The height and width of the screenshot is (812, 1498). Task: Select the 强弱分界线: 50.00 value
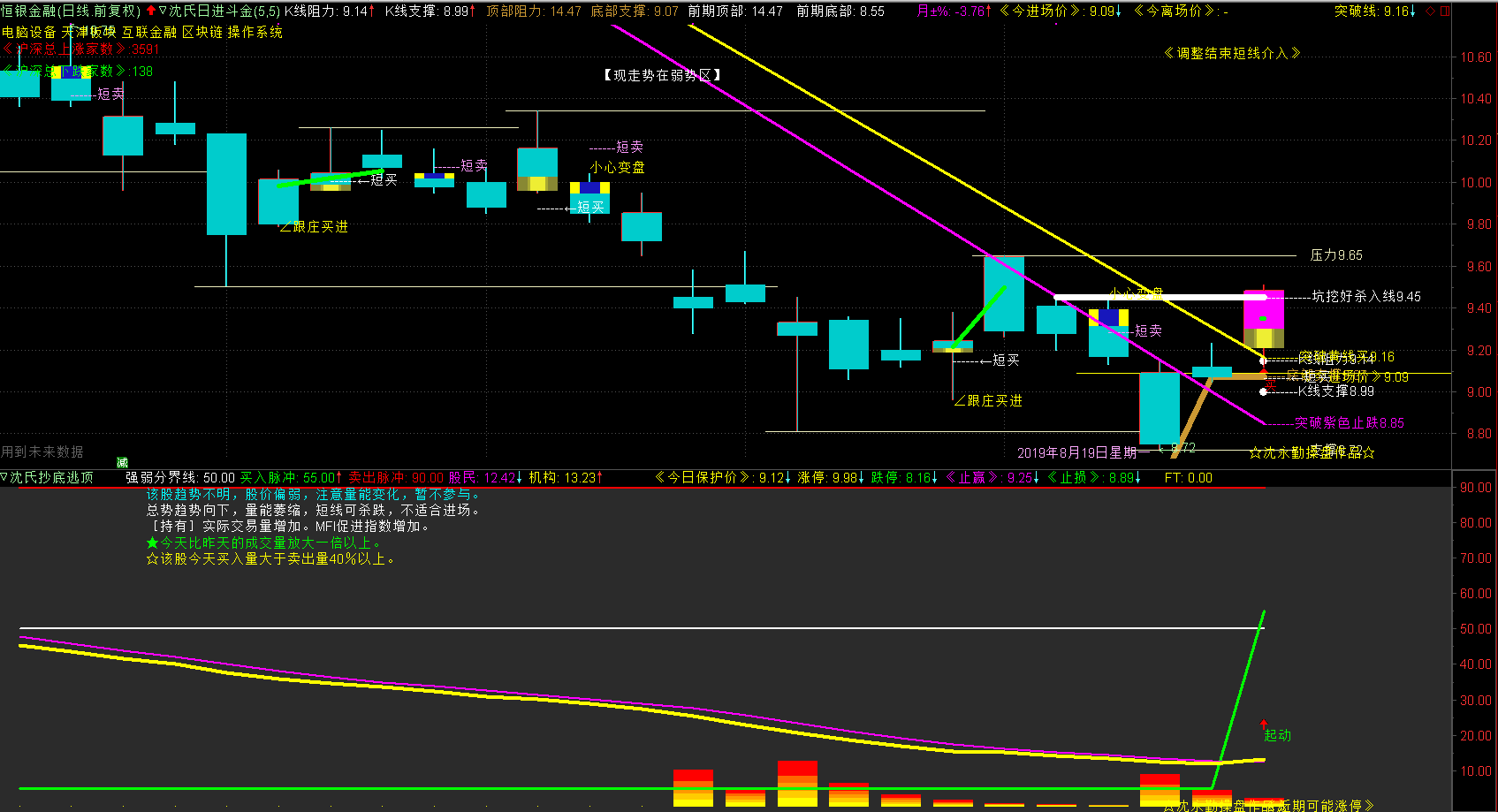click(x=180, y=478)
